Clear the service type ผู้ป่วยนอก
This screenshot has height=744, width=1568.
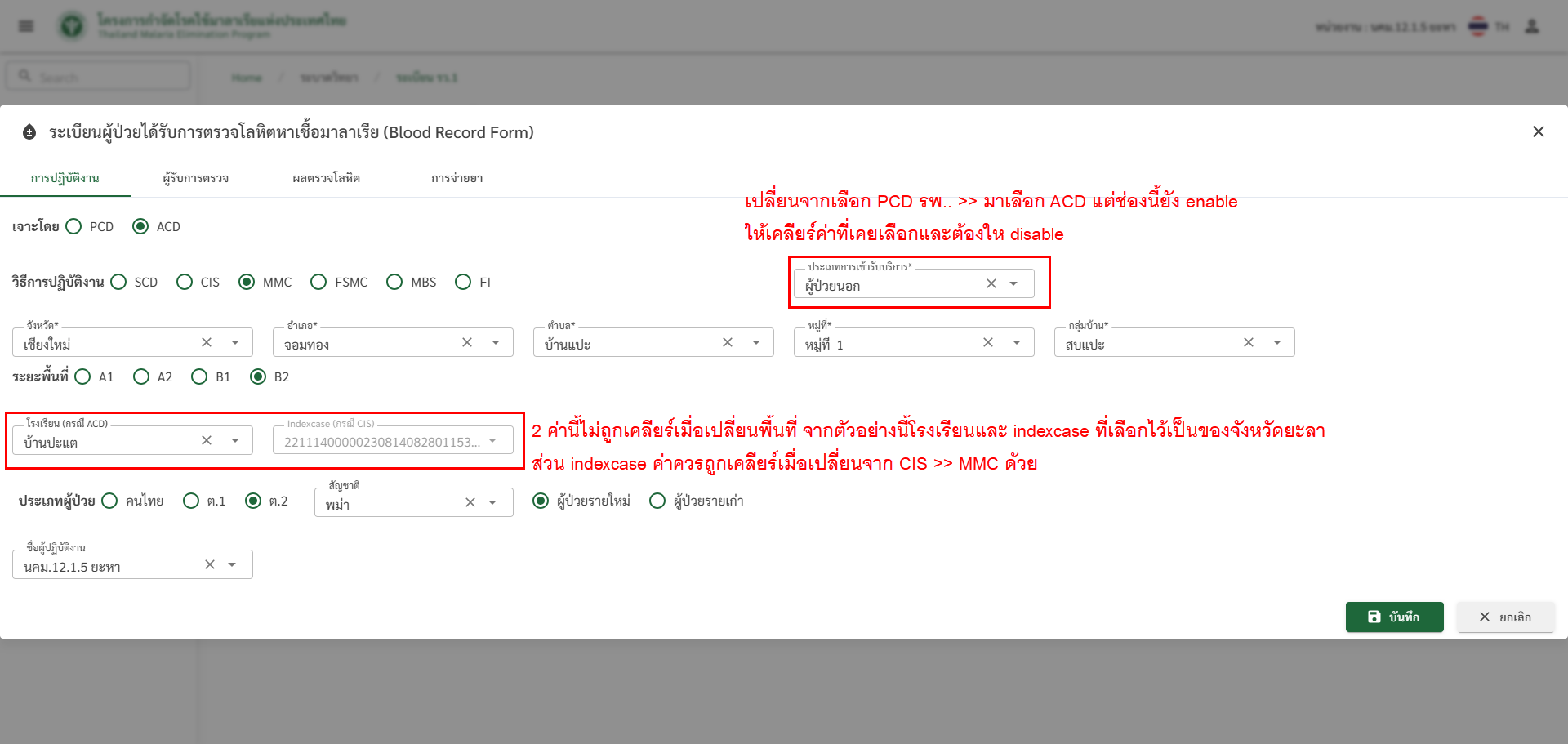pos(991,283)
